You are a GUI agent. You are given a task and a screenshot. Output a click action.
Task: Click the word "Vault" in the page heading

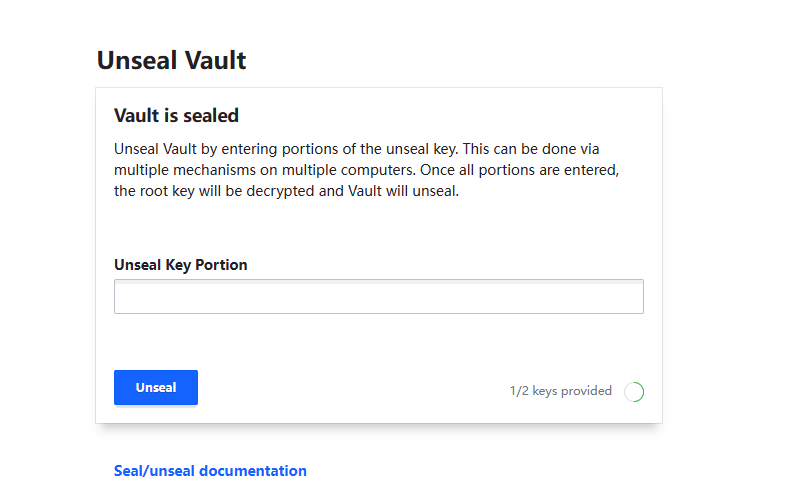pyautogui.click(x=215, y=61)
